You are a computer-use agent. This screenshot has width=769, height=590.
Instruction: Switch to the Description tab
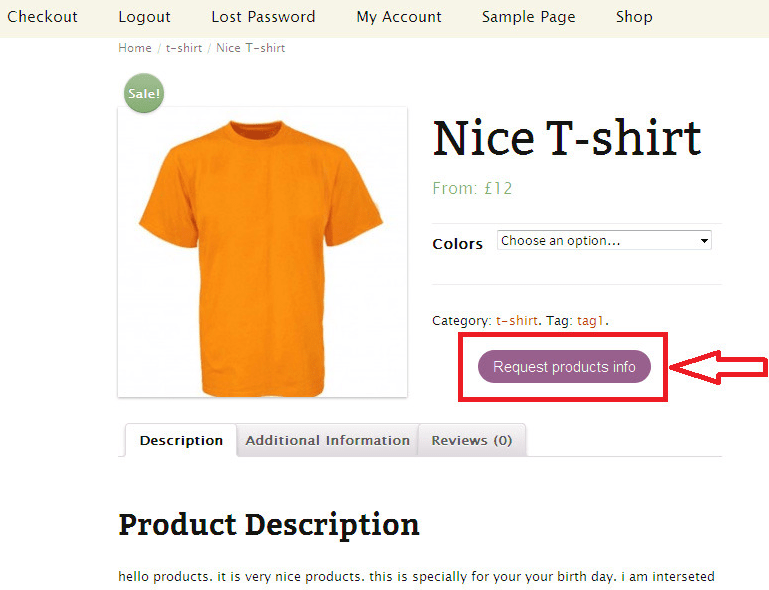coord(181,440)
